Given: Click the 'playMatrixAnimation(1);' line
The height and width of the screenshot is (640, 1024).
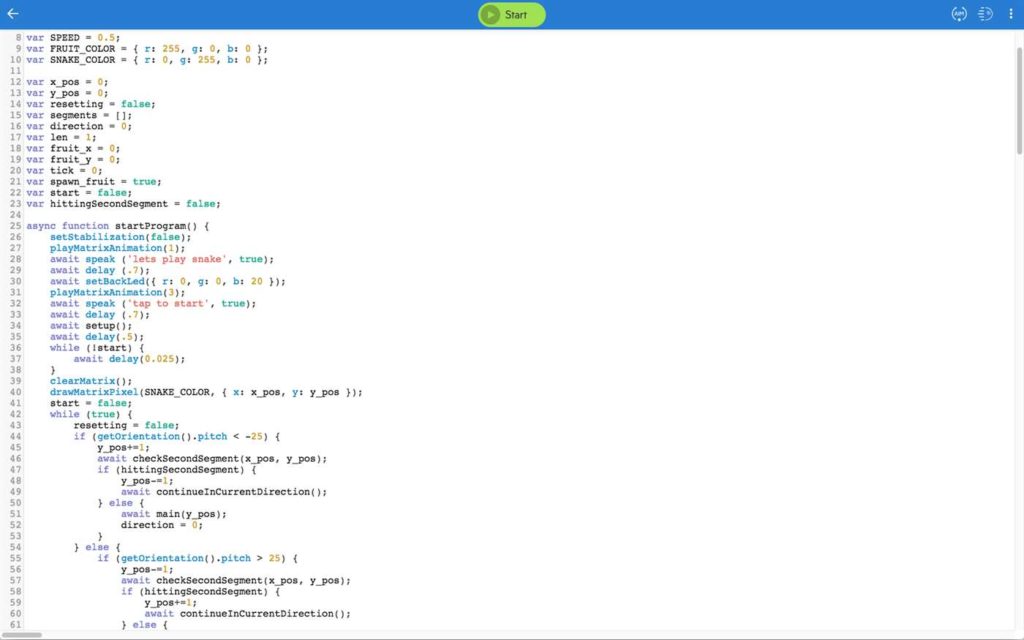Looking at the screenshot, I should [118, 249].
